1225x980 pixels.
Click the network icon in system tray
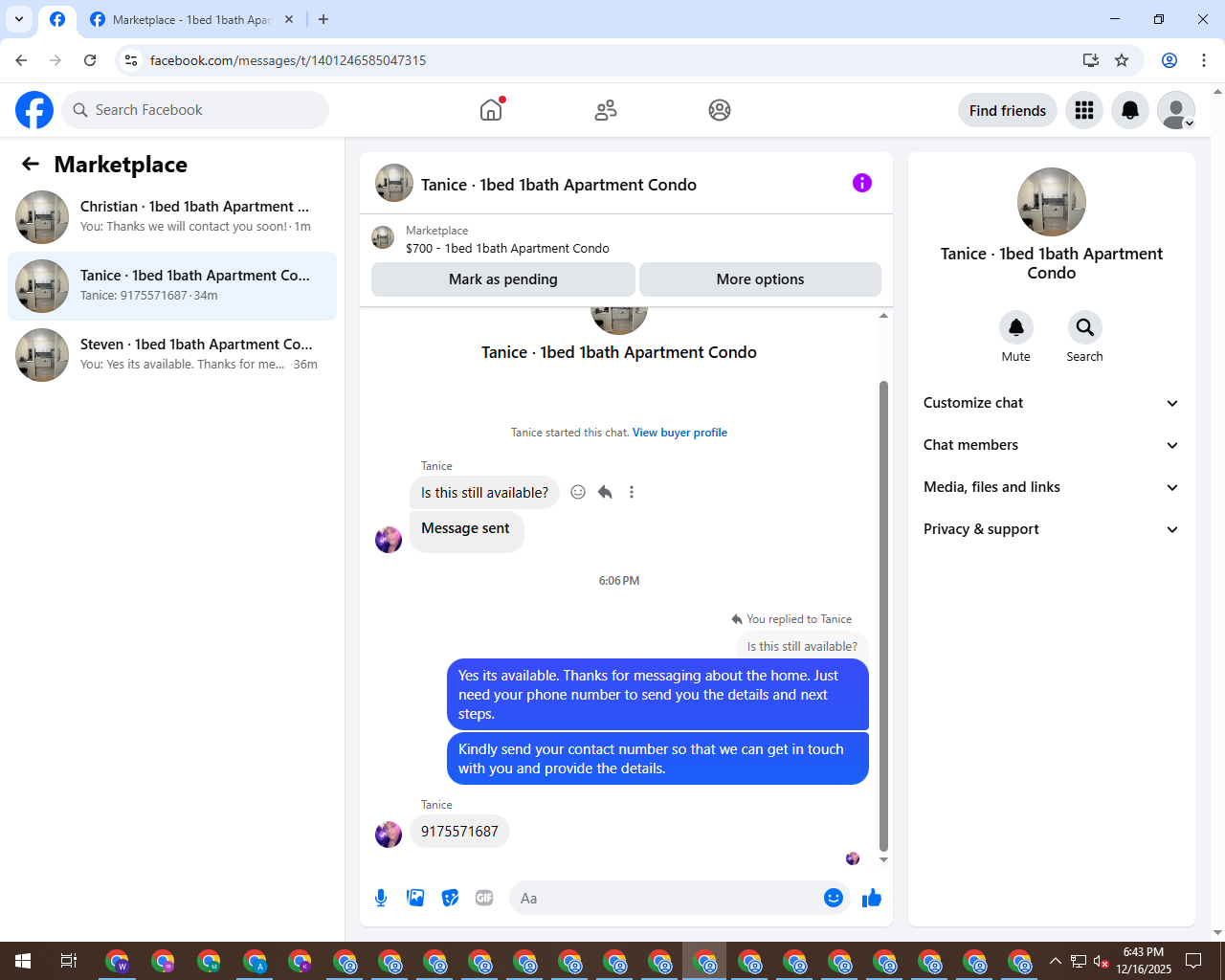[x=1078, y=961]
